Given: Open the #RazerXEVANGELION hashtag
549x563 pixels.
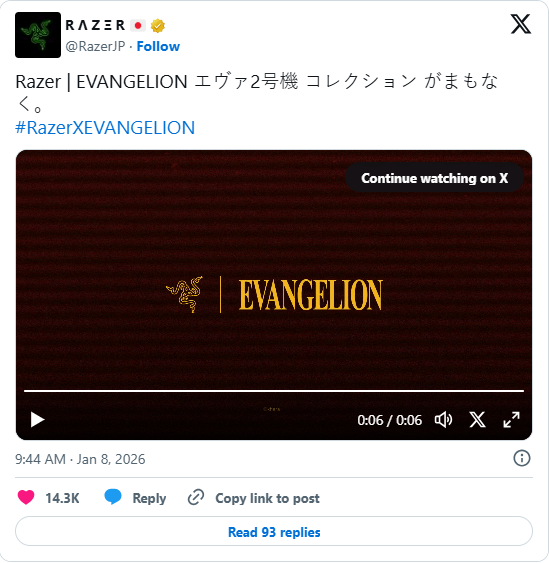Looking at the screenshot, I should [x=105, y=128].
